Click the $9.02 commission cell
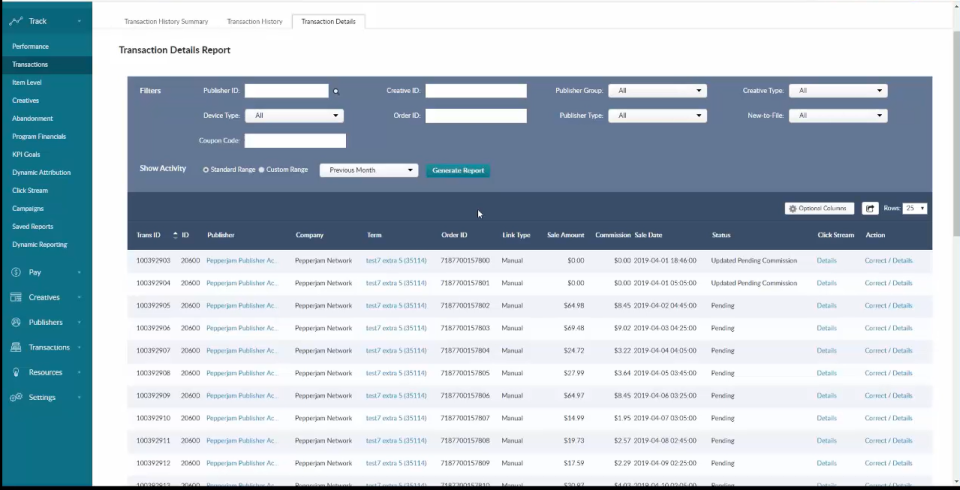Image resolution: width=960 pixels, height=490 pixels. click(621, 328)
